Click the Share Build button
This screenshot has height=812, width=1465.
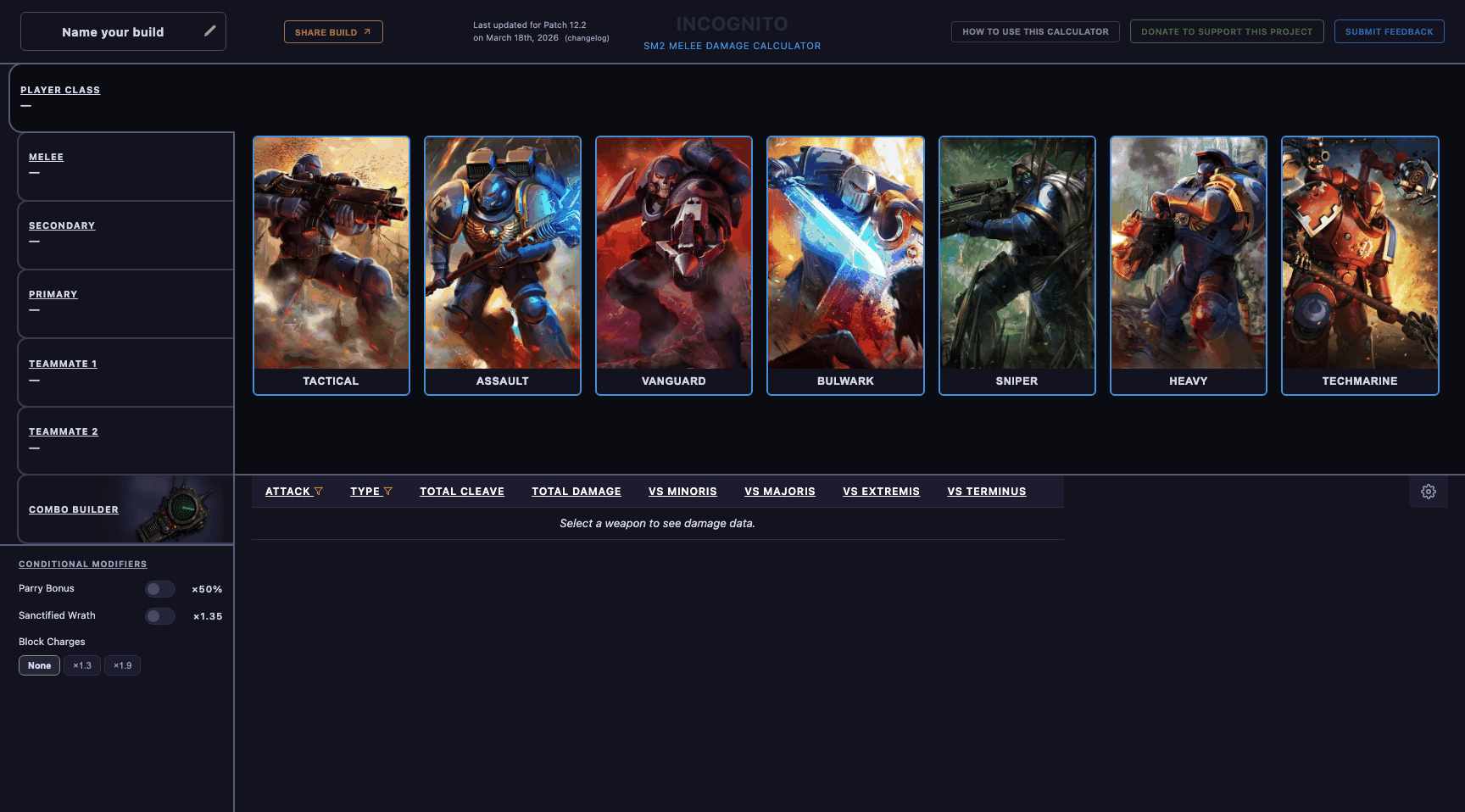[x=333, y=31]
